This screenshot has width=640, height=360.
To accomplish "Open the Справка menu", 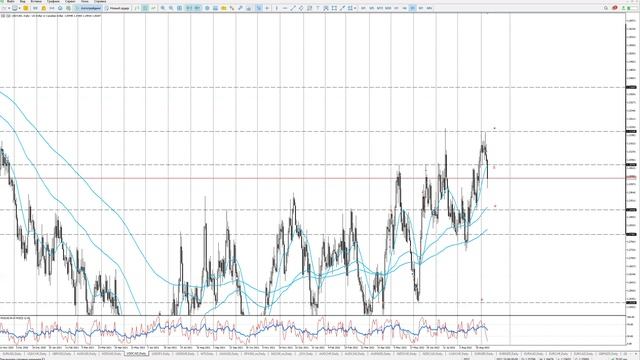I will point(100,2).
